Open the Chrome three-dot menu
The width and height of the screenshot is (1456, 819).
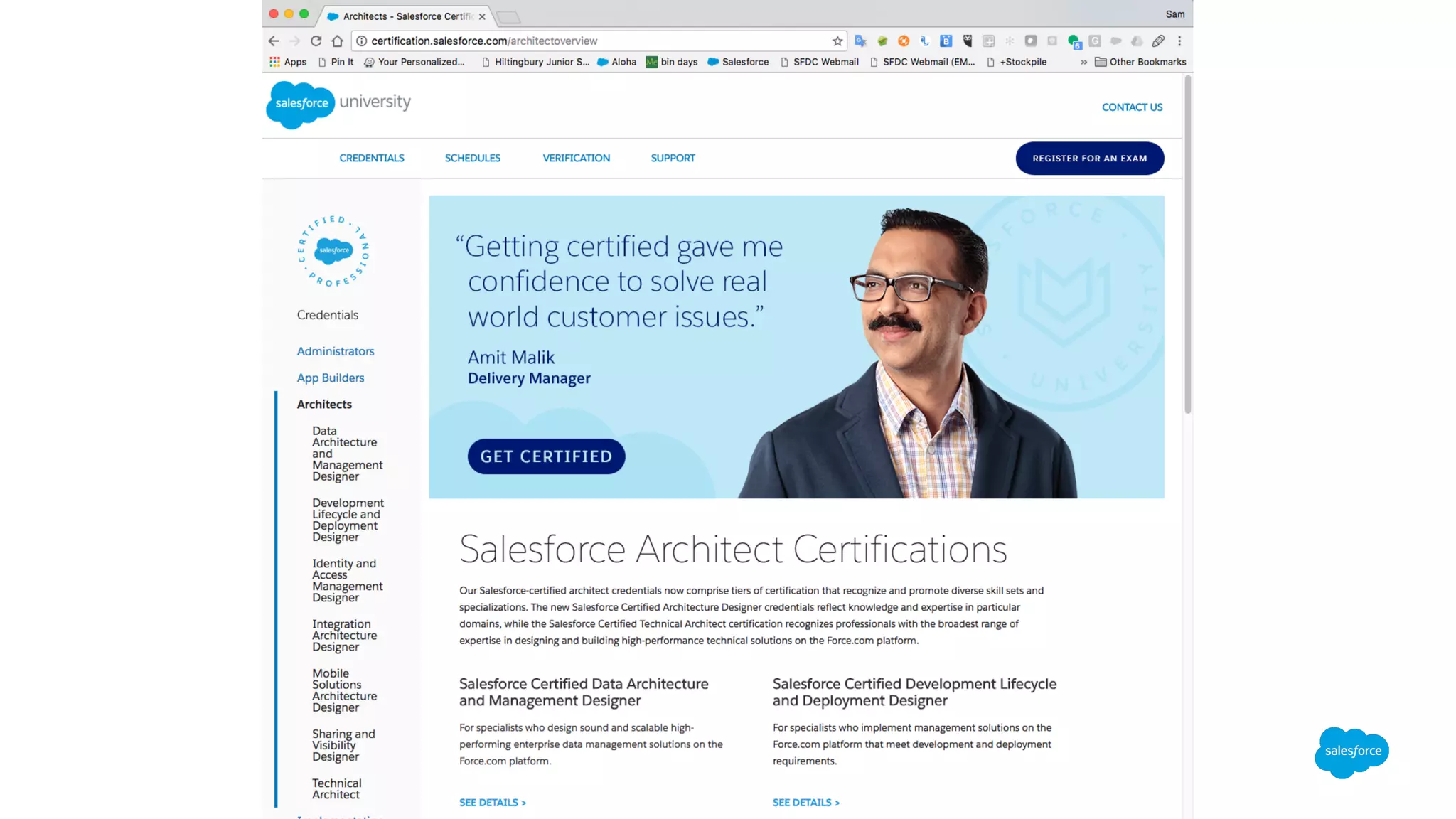[x=1179, y=41]
